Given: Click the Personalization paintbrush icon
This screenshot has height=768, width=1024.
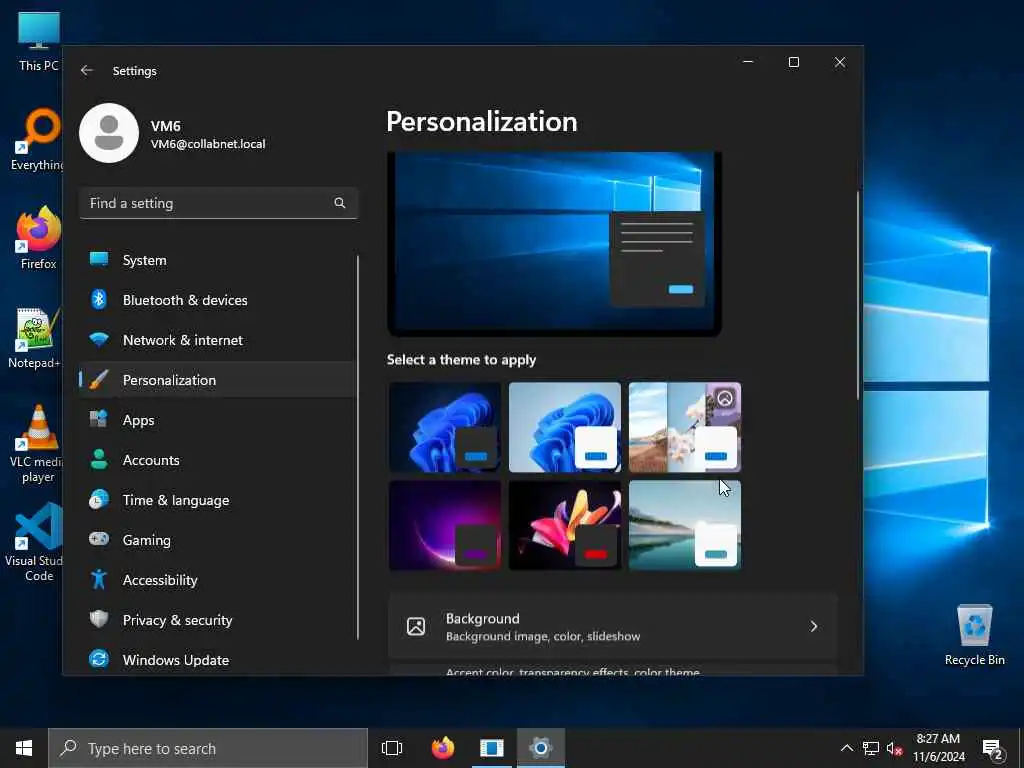Looking at the screenshot, I should 99,379.
